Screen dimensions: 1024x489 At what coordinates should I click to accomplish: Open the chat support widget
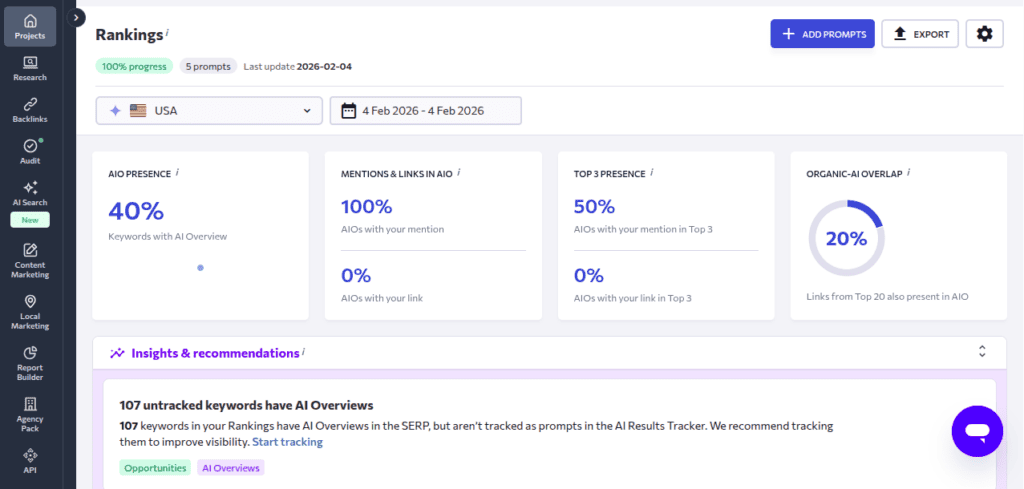(976, 431)
